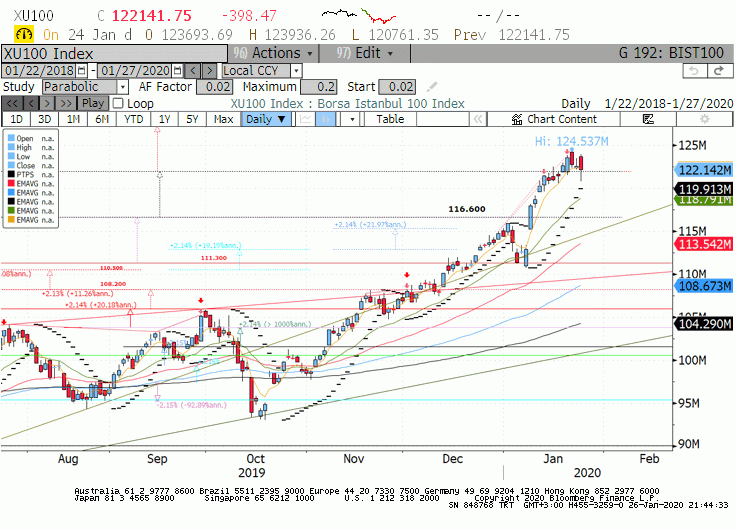Toggle the YTD range button
Image resolution: width=736 pixels, height=530 pixels.
pos(134,119)
